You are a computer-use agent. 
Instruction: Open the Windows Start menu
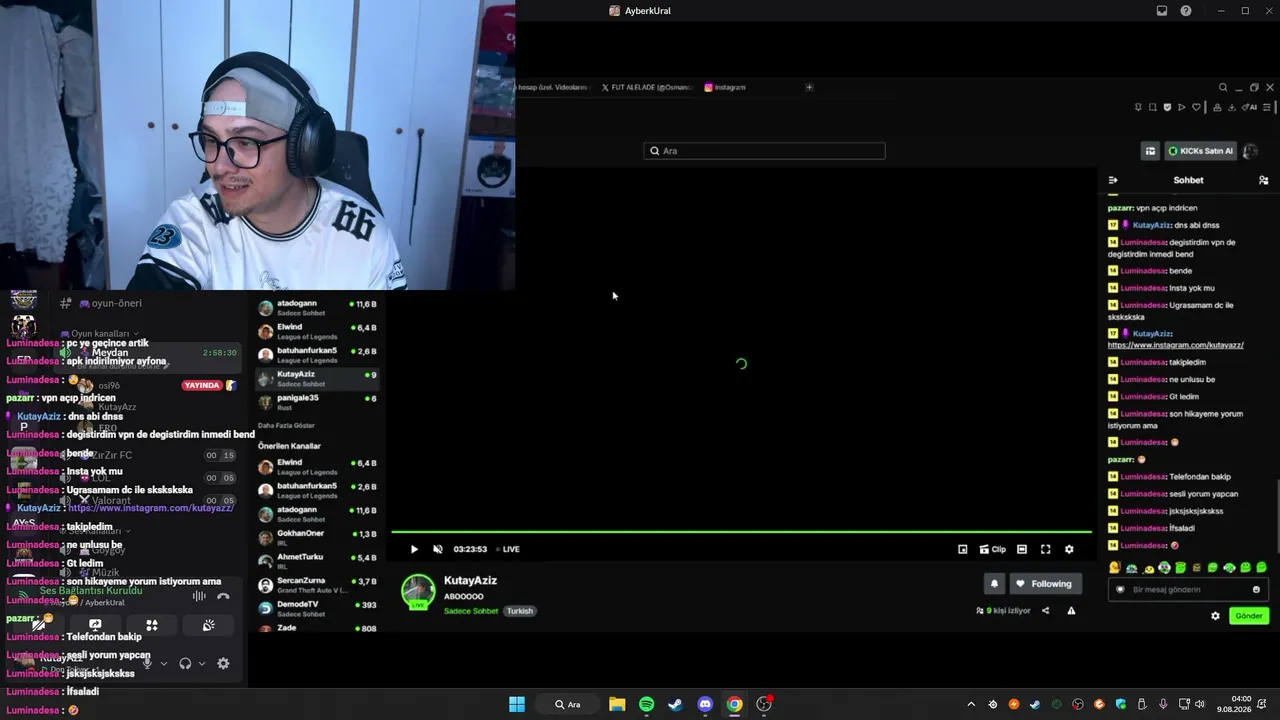517,704
